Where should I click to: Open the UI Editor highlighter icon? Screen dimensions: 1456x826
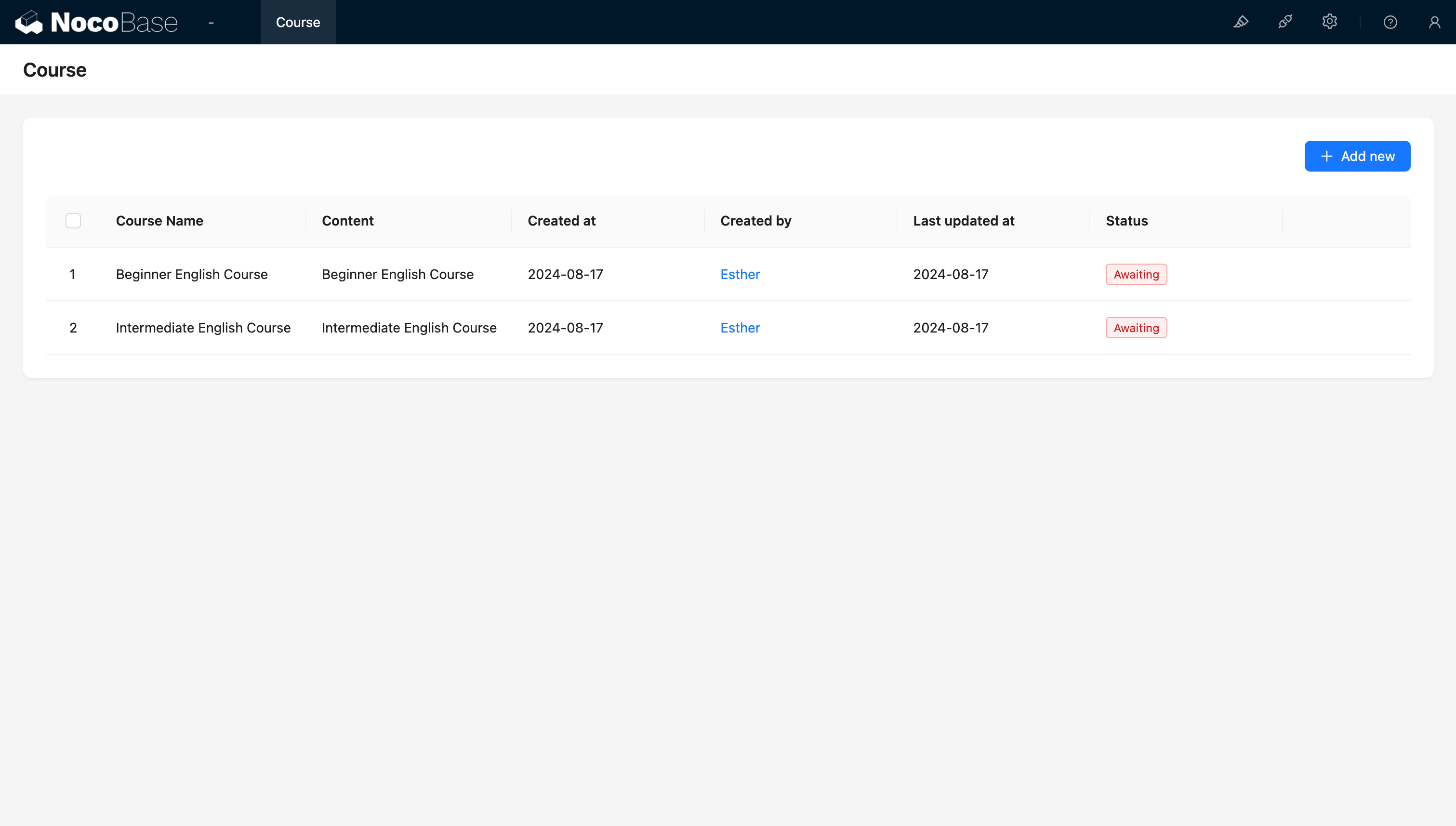point(1241,22)
